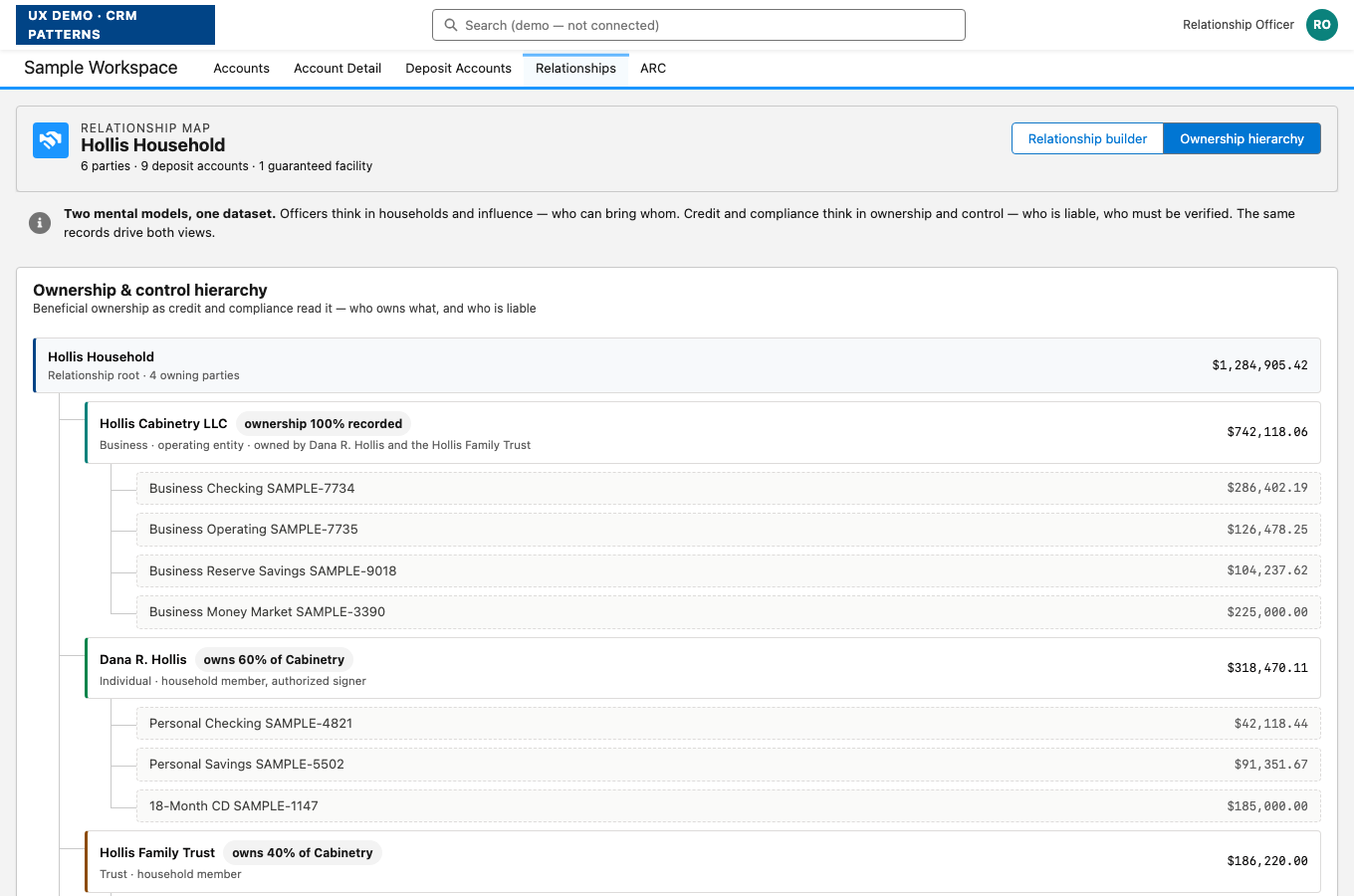
Task: Click the Ownership & control hierarchy heading
Action: 150,290
